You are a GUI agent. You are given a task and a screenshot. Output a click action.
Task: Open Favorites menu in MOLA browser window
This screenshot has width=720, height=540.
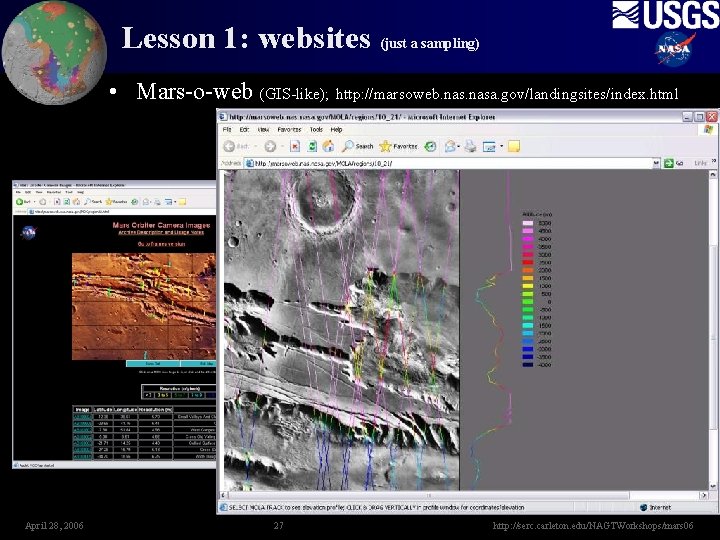289,130
